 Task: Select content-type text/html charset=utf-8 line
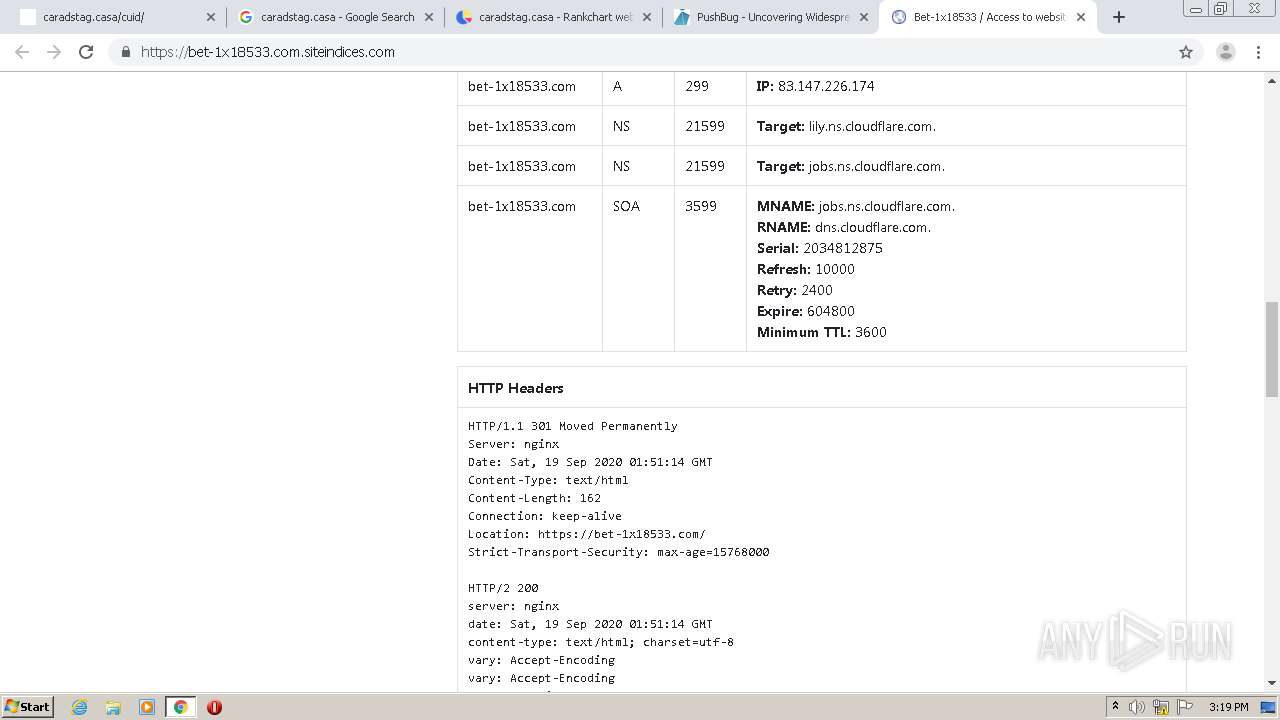tap(601, 642)
